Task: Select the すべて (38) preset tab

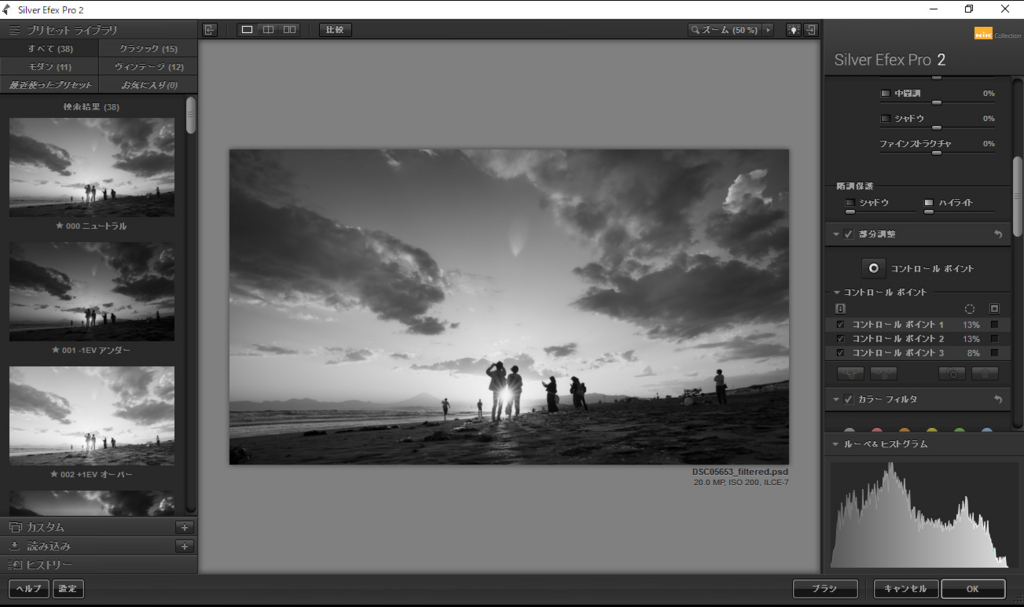Action: point(50,49)
